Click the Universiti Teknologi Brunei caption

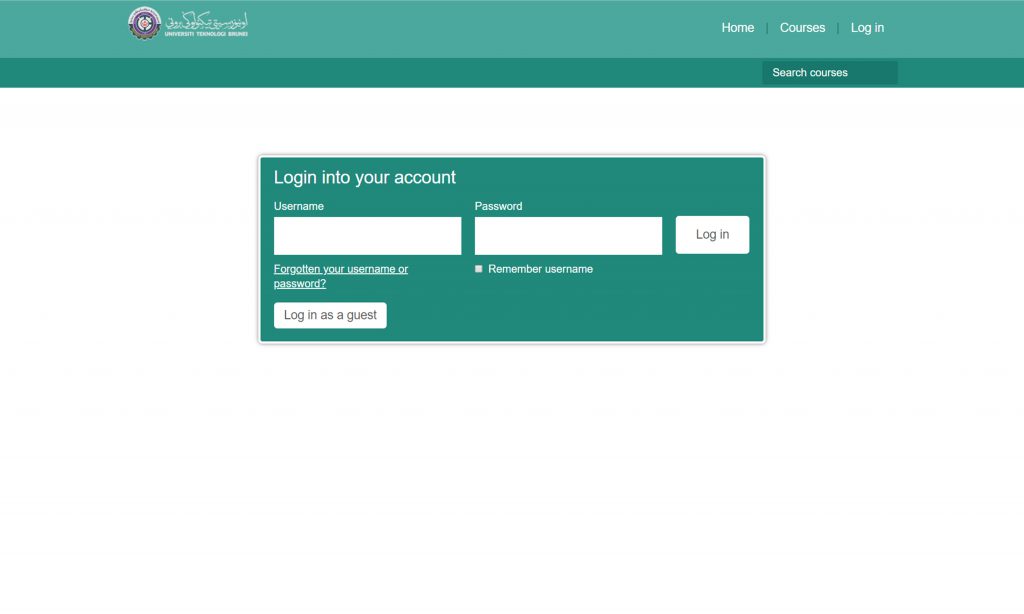pyautogui.click(x=206, y=34)
